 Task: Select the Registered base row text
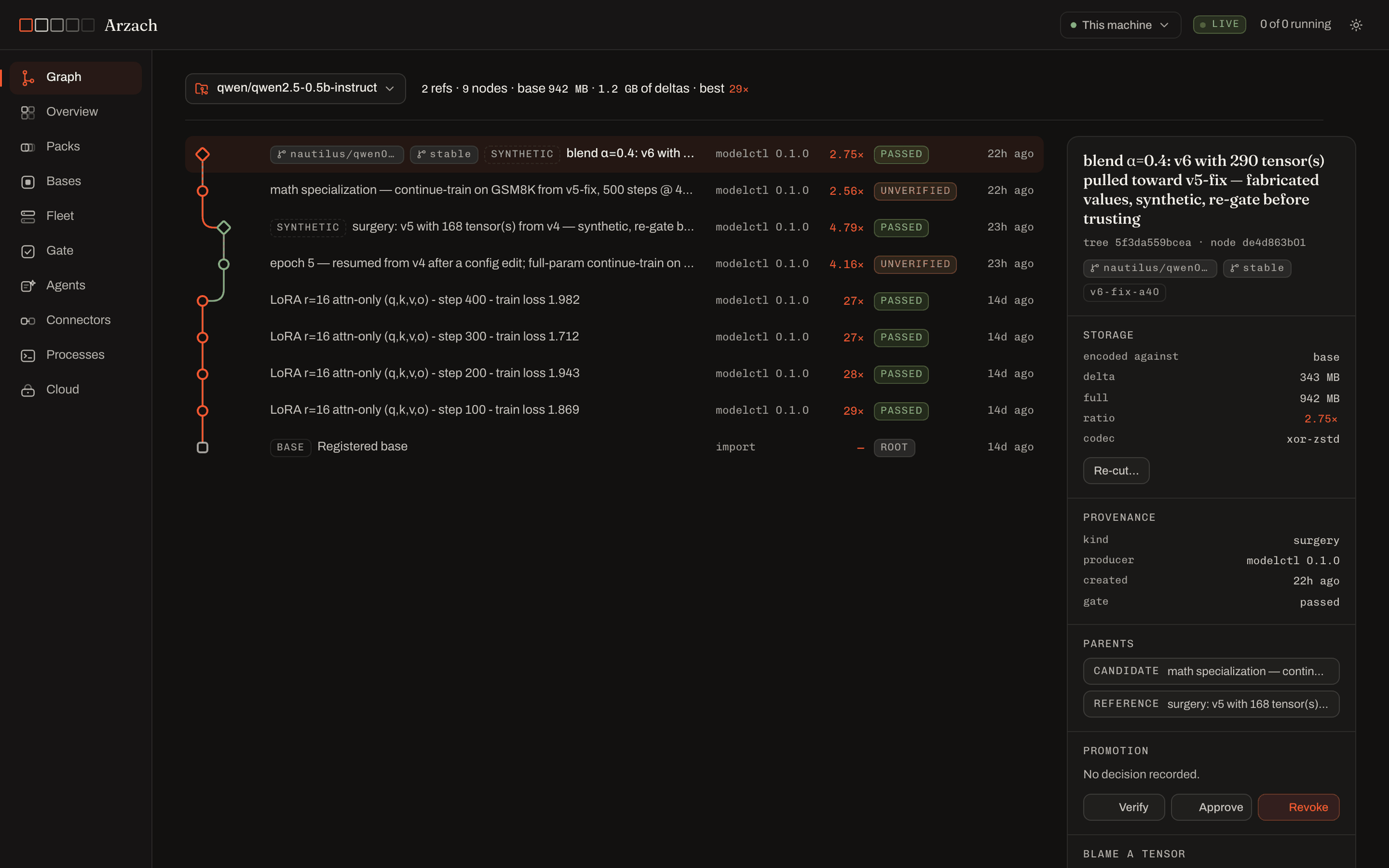[362, 447]
